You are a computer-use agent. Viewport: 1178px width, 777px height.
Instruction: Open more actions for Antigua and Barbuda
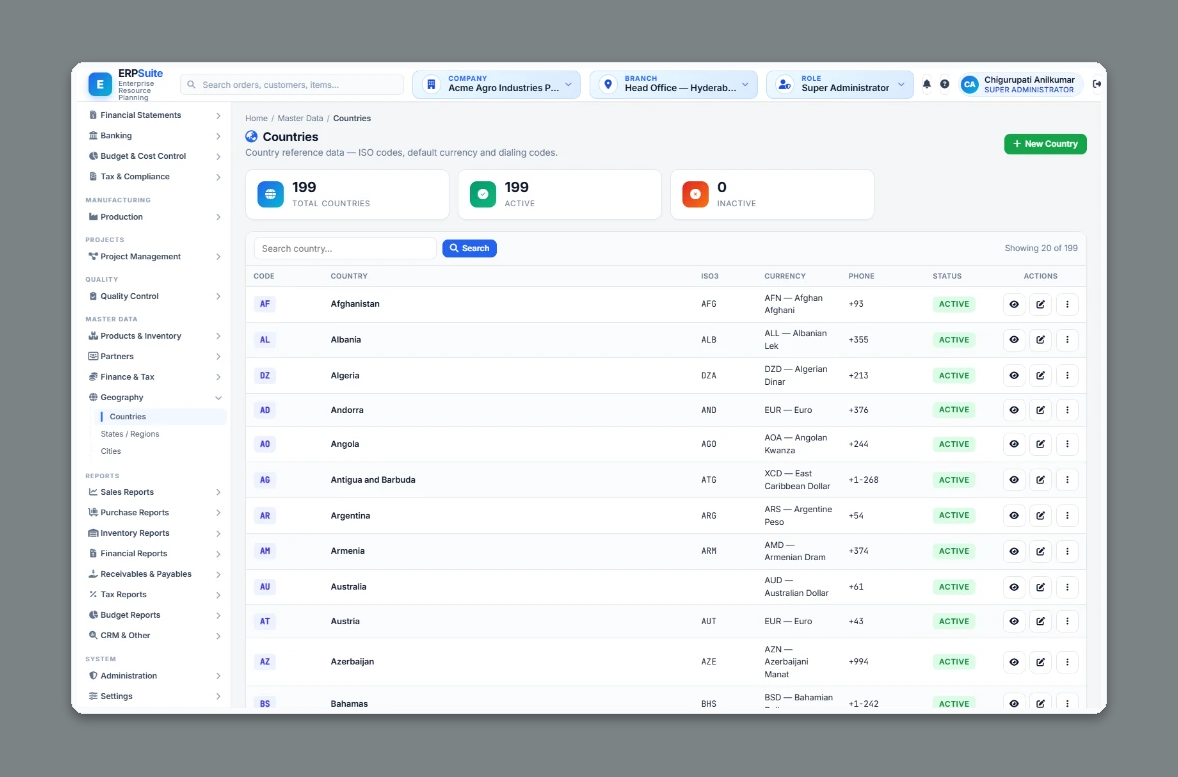tap(1067, 480)
